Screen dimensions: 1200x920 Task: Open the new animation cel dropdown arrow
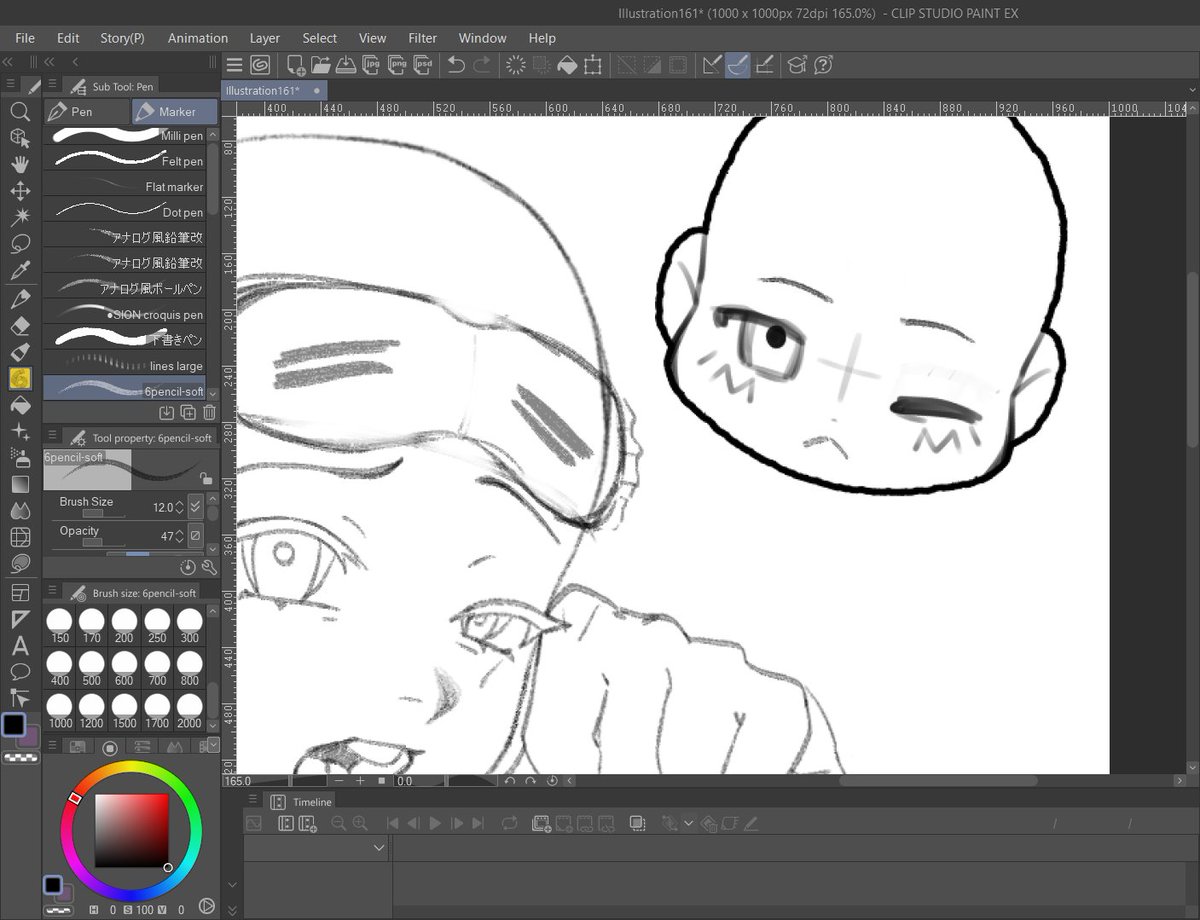point(690,823)
